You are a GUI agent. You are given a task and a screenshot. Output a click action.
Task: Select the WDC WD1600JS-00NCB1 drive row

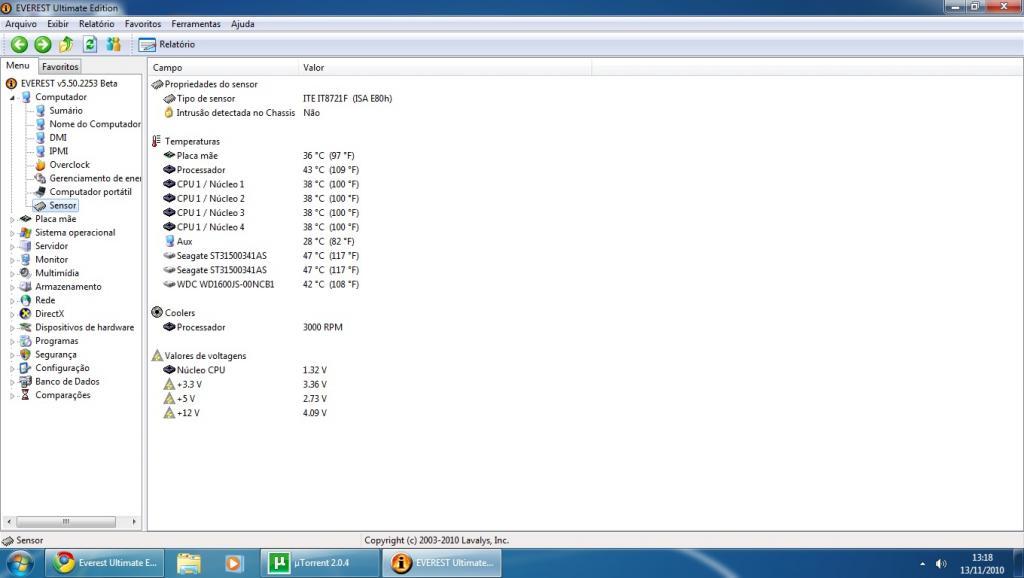click(x=261, y=285)
